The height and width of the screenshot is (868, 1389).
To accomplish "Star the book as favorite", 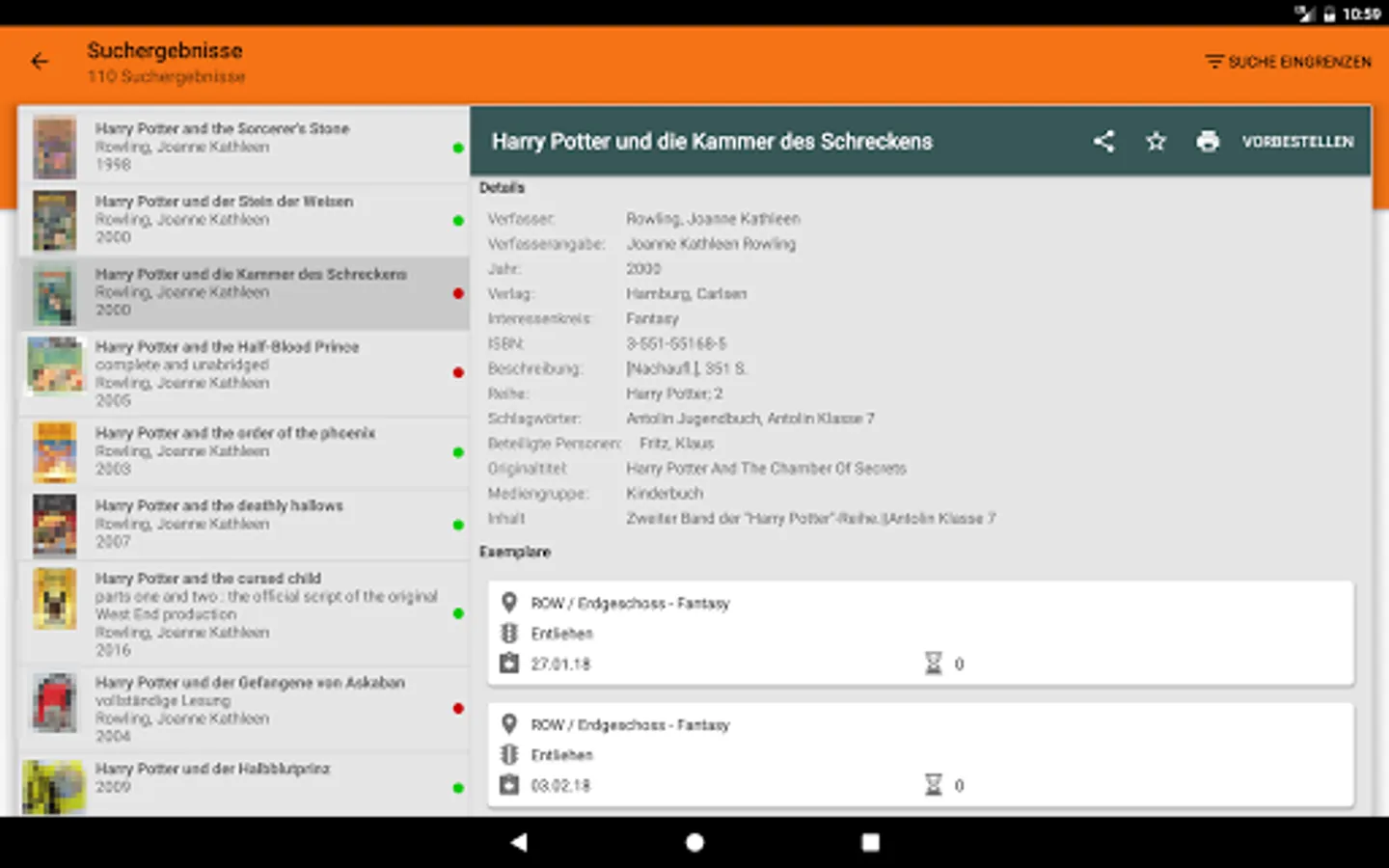I will [x=1156, y=142].
